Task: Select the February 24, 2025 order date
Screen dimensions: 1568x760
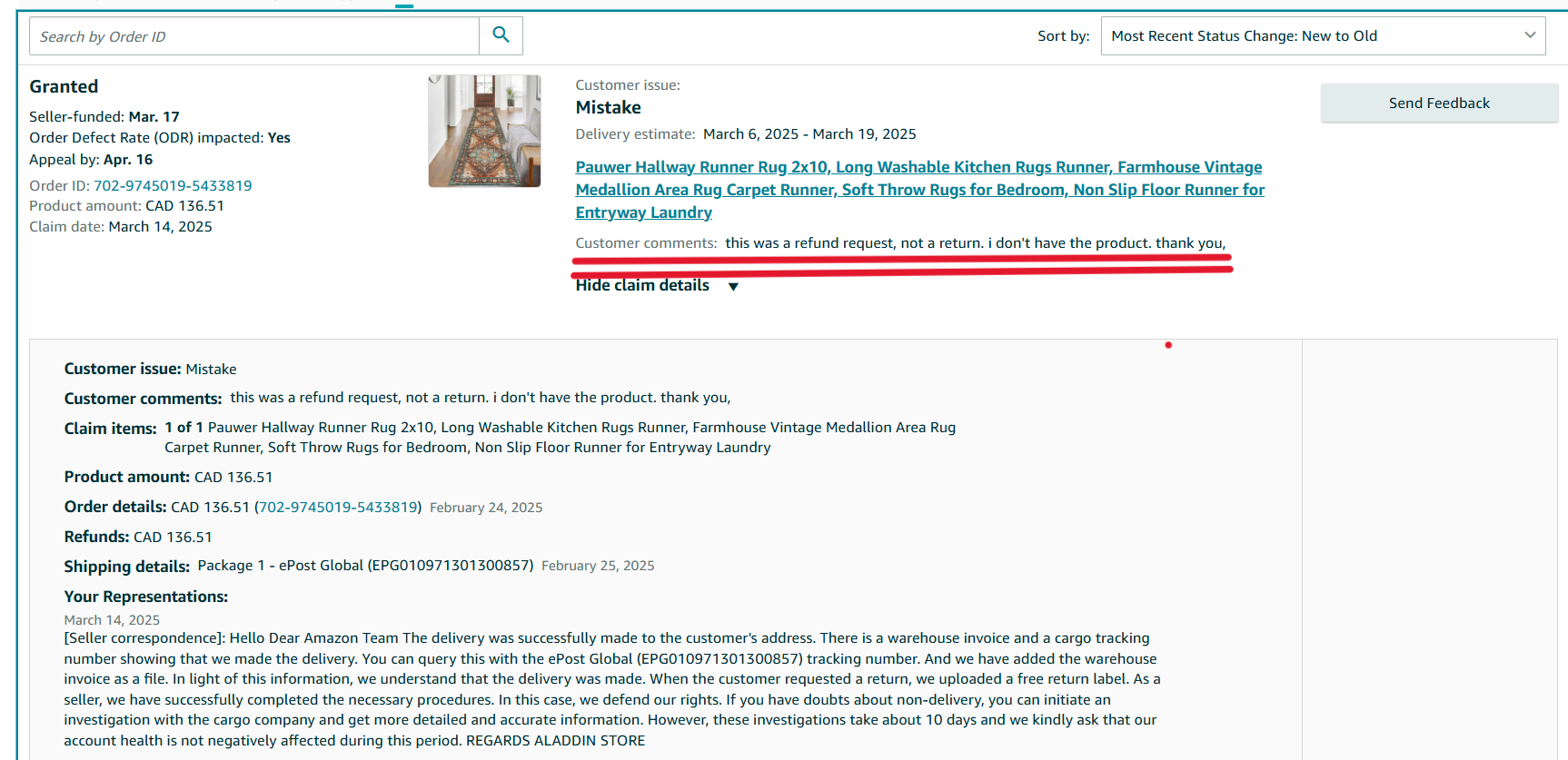Action: click(486, 508)
